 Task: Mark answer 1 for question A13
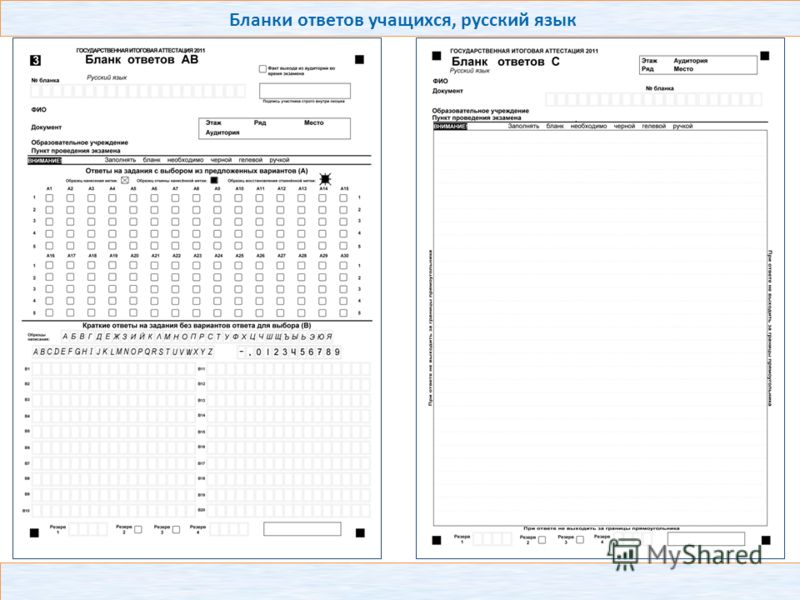pos(302,197)
